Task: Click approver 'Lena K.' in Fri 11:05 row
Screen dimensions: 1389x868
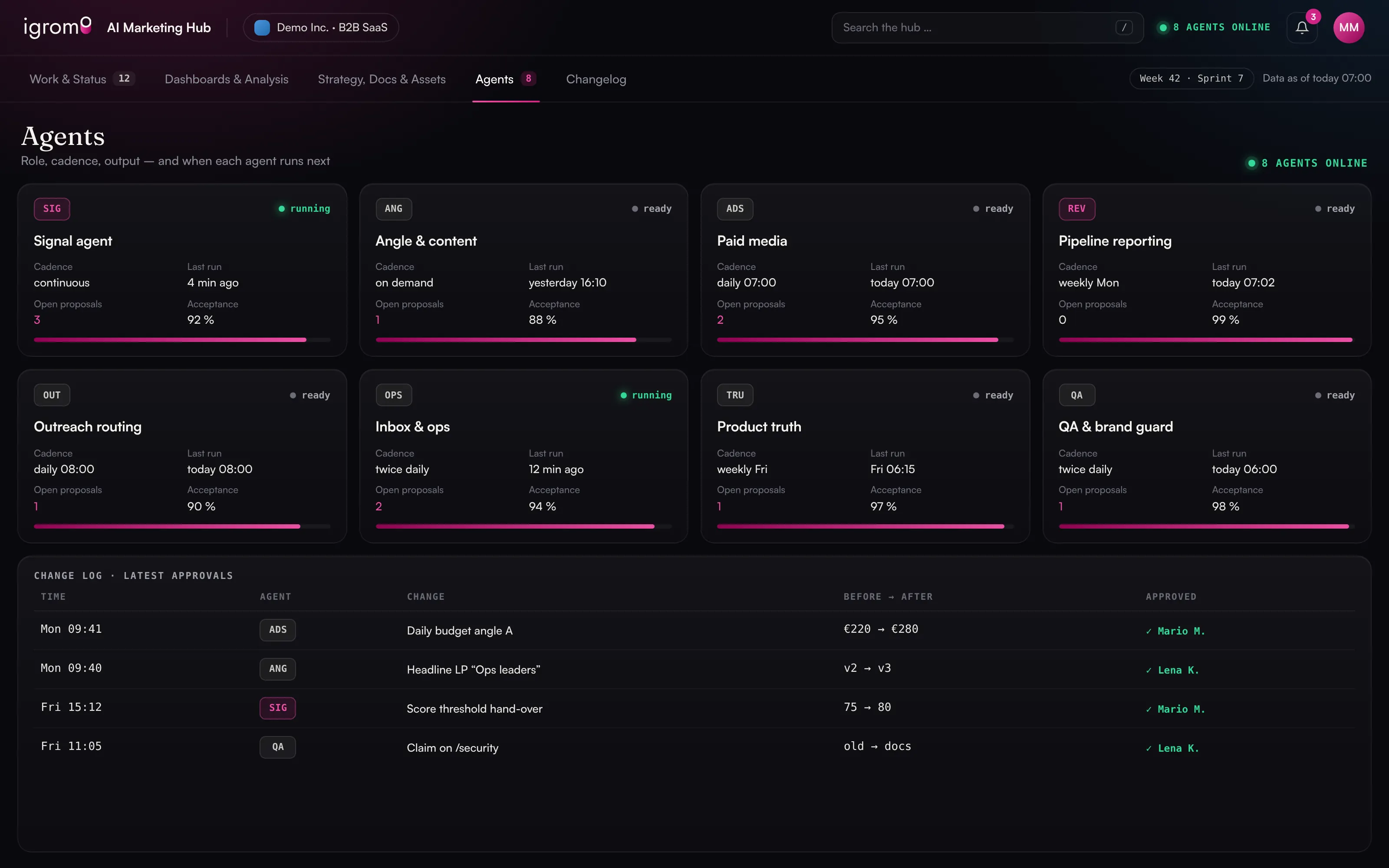Action: point(1172,748)
